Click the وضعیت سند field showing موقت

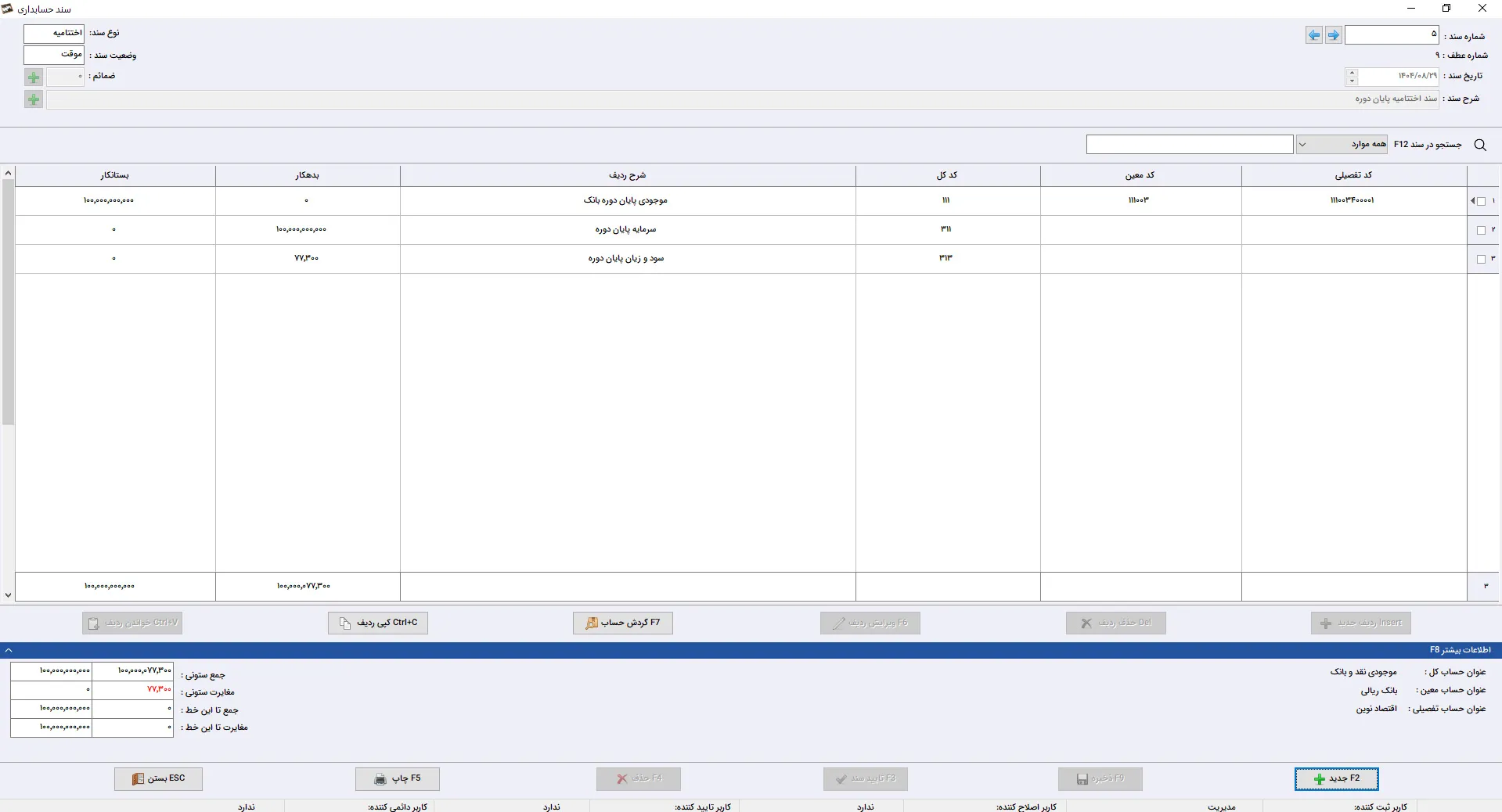[54, 55]
